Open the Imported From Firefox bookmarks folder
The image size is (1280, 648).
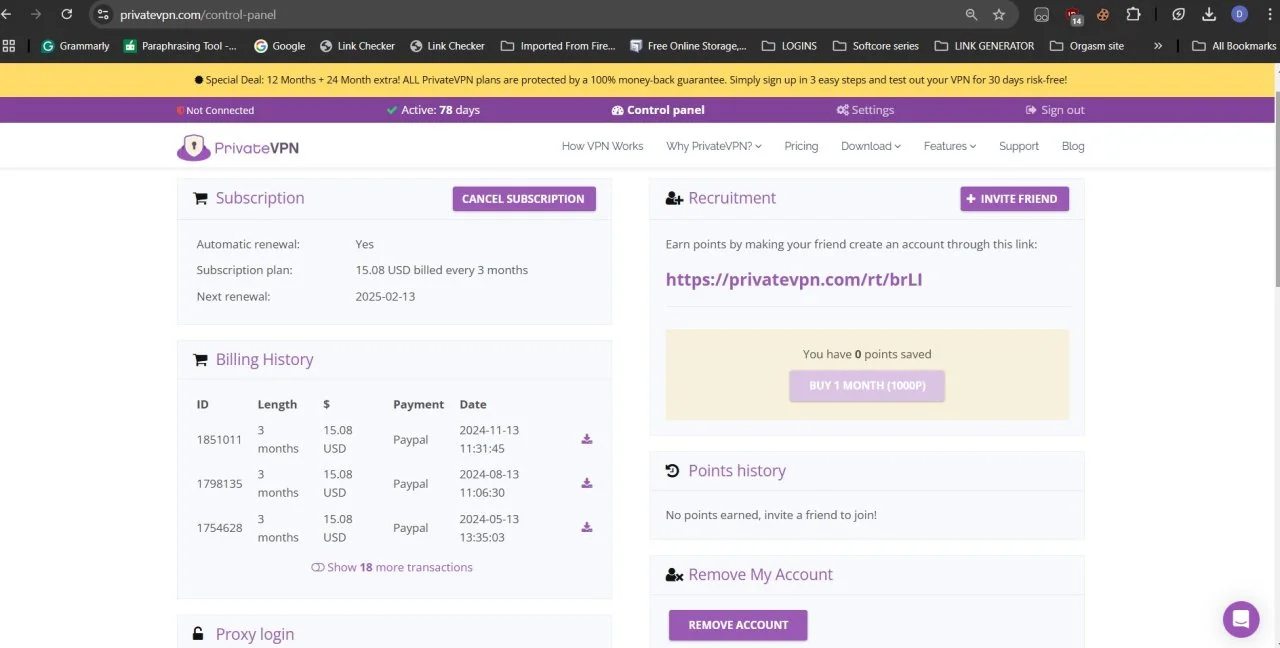[559, 46]
